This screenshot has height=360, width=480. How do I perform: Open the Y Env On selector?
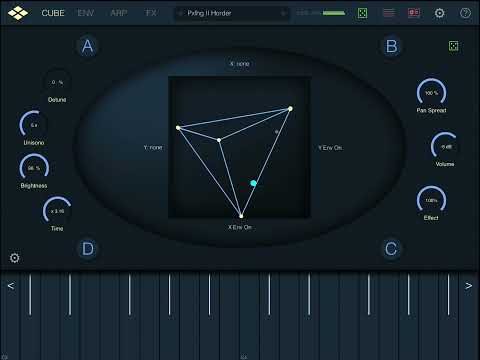coord(330,148)
